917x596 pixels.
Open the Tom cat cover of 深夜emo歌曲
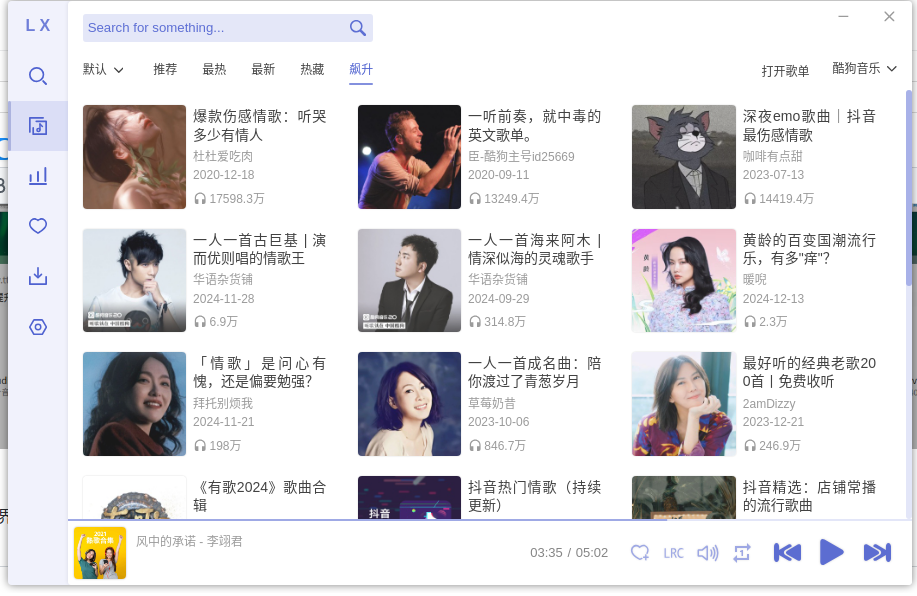pos(684,157)
